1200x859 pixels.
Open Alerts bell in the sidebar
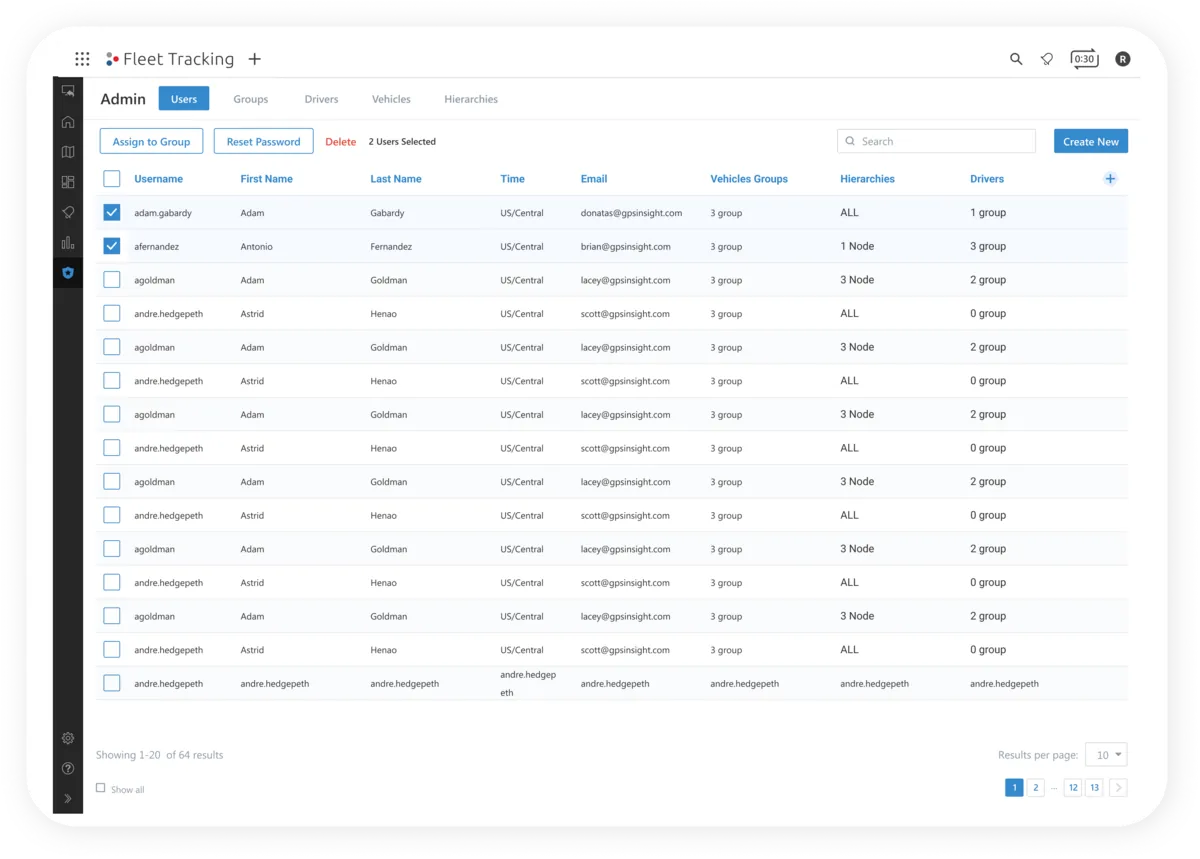pos(68,212)
